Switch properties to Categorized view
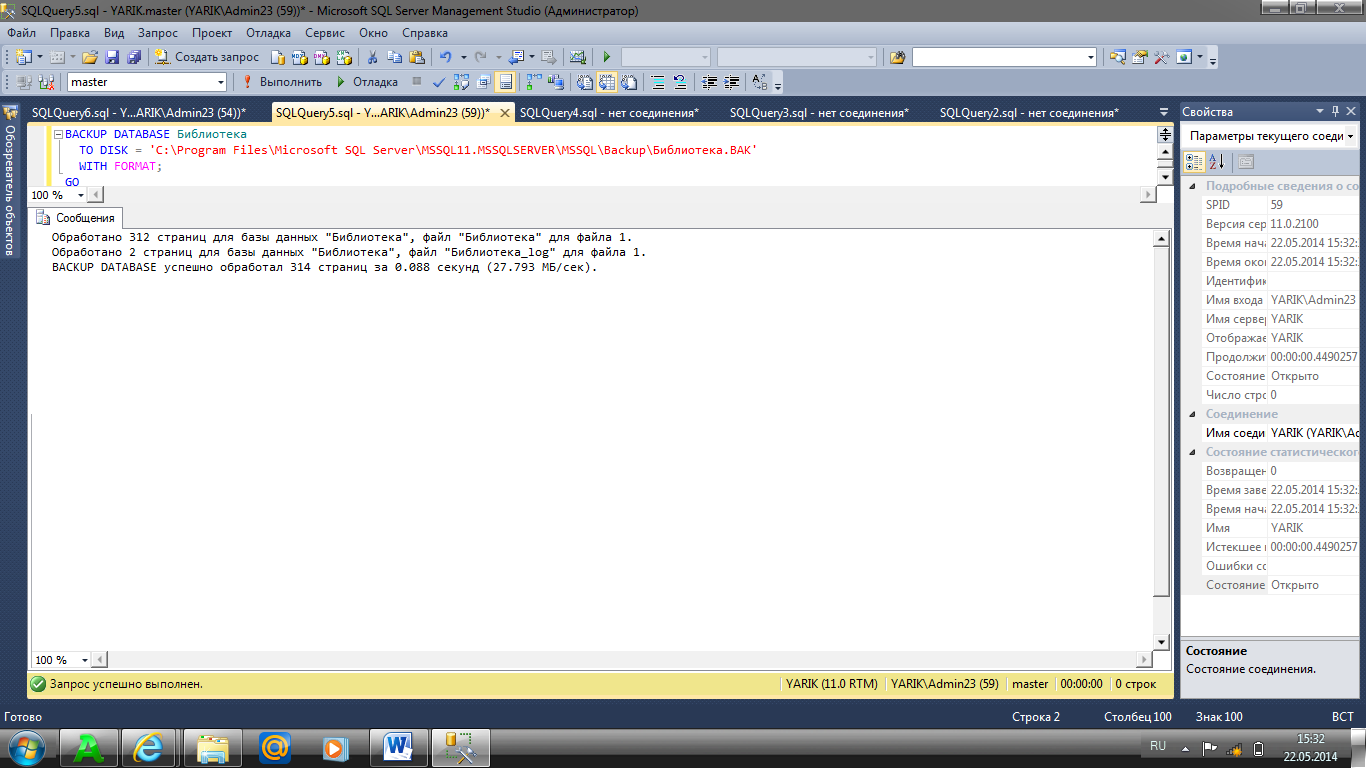This screenshot has width=1366, height=768. point(1195,162)
